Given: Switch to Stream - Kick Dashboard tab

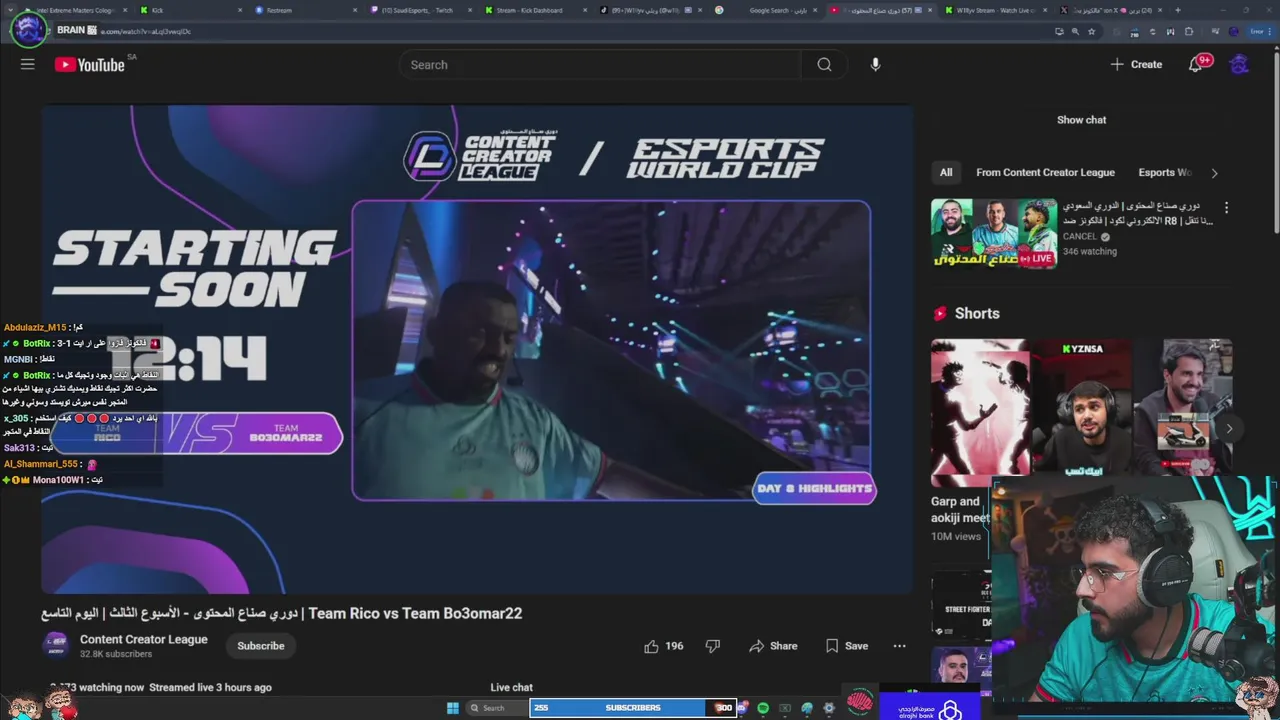Looking at the screenshot, I should point(535,10).
